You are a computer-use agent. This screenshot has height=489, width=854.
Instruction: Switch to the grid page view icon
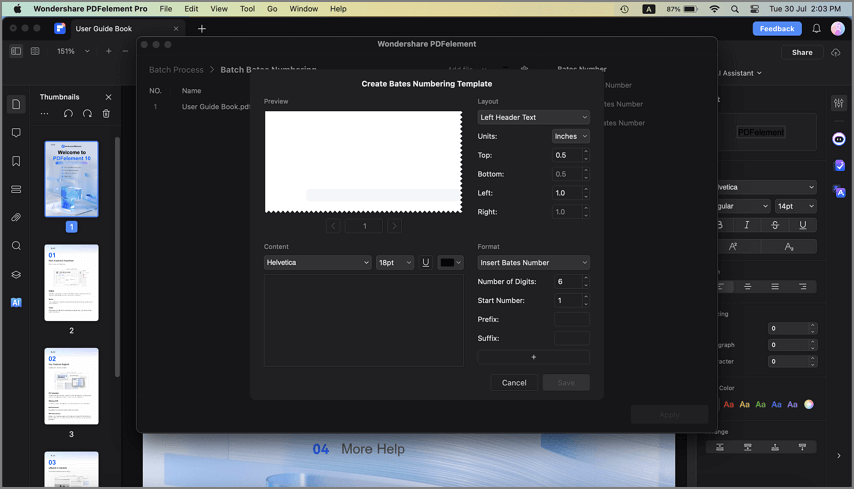[35, 51]
